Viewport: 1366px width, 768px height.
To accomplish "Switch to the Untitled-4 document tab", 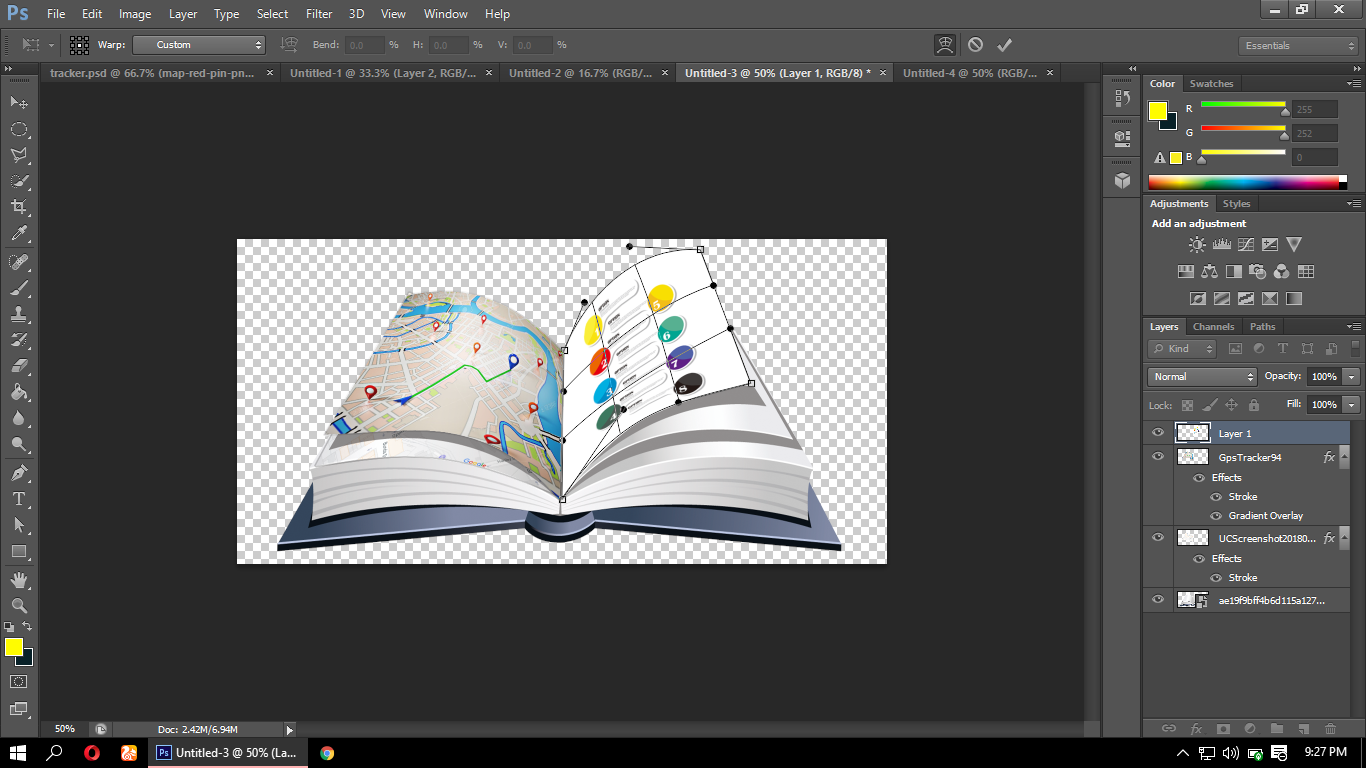I will [969, 73].
